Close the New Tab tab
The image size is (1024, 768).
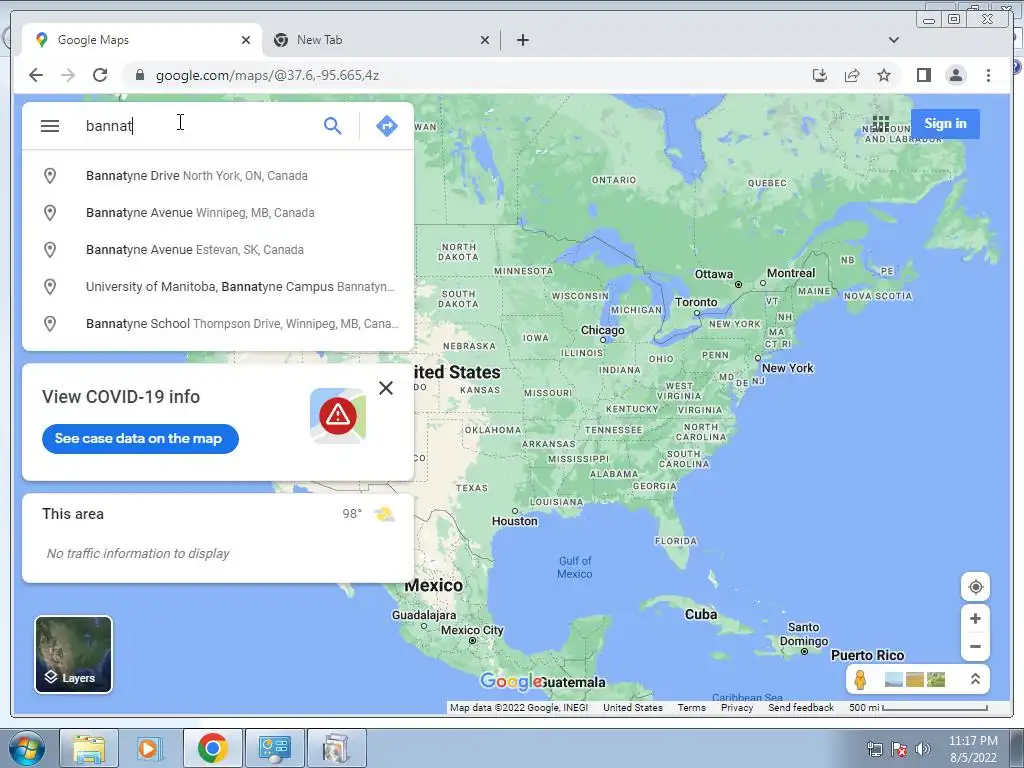point(485,40)
